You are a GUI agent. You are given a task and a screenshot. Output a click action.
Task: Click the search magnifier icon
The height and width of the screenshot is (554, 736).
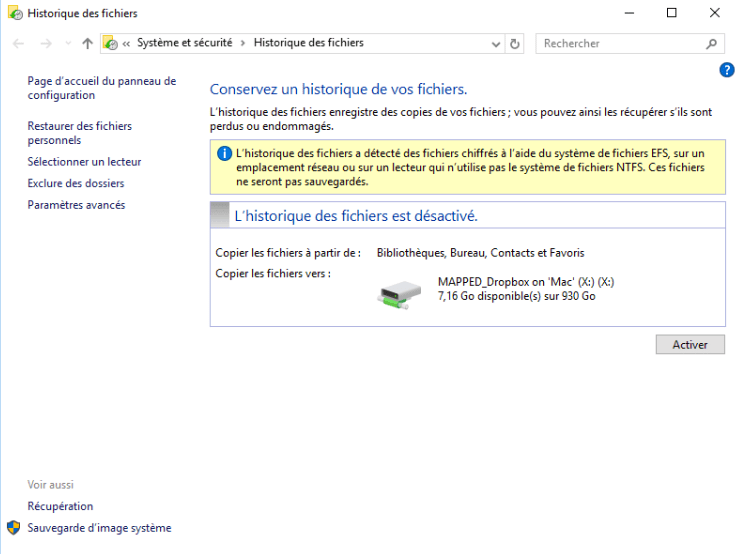tap(711, 44)
